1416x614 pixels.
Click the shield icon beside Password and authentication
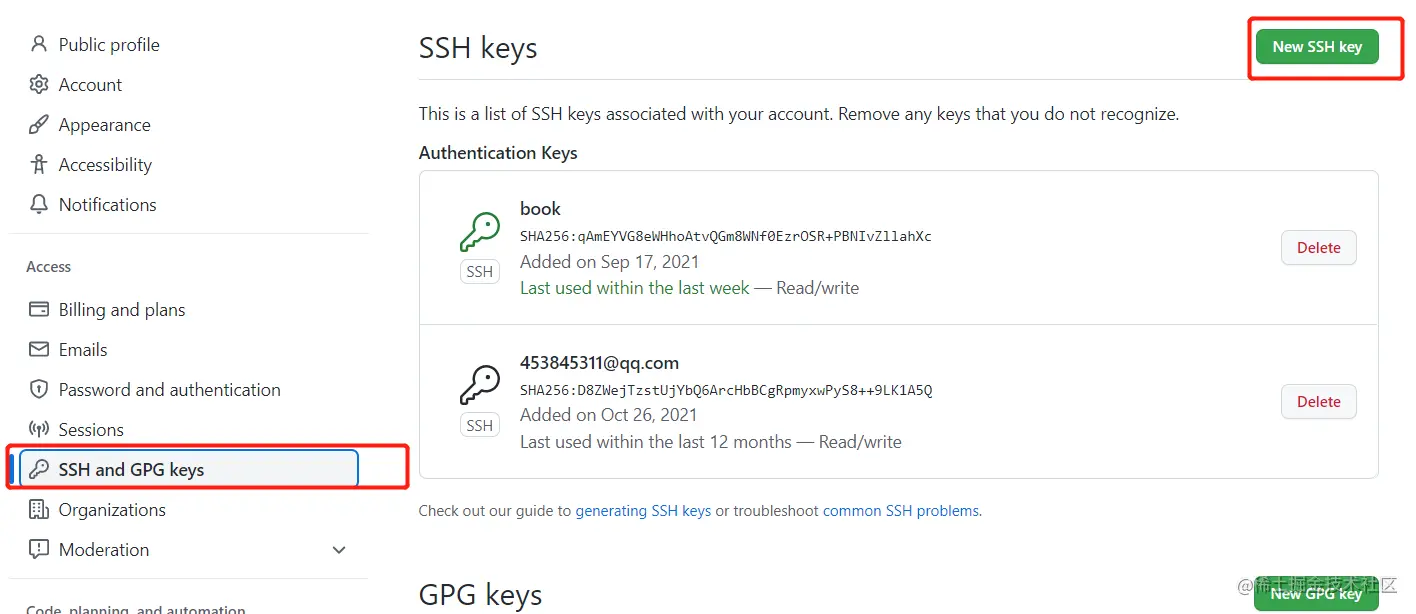[39, 389]
